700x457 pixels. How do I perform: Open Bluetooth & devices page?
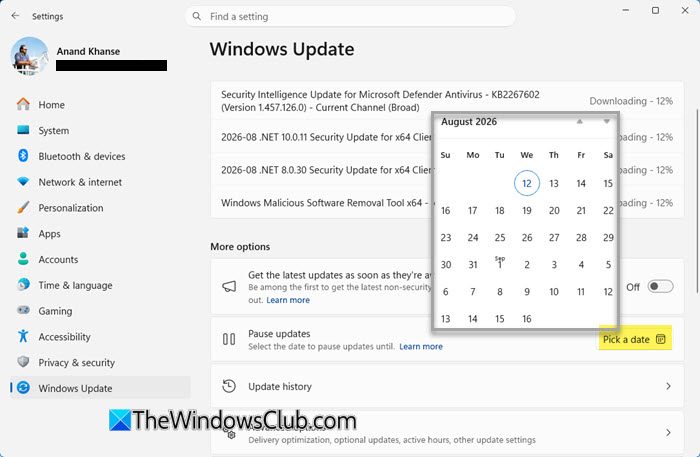pos(100,156)
